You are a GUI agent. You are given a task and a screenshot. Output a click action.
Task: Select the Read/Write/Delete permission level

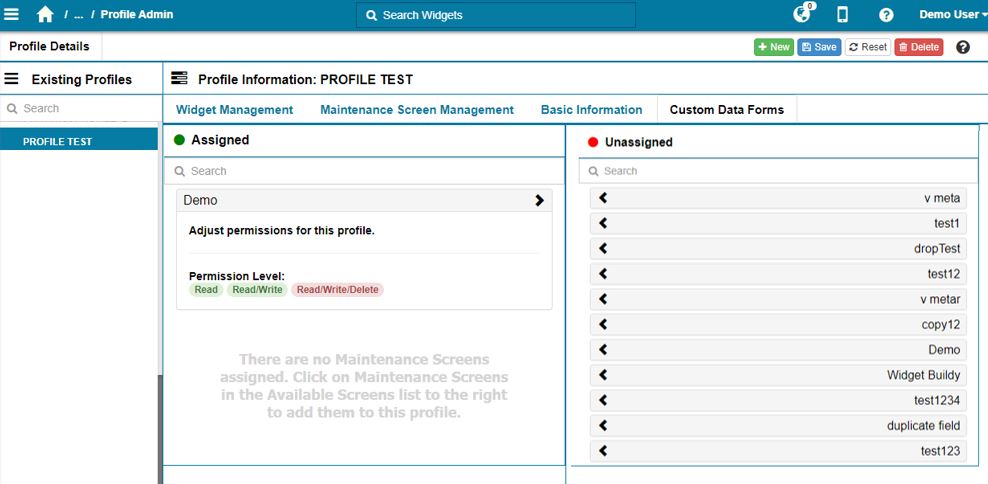[337, 290]
